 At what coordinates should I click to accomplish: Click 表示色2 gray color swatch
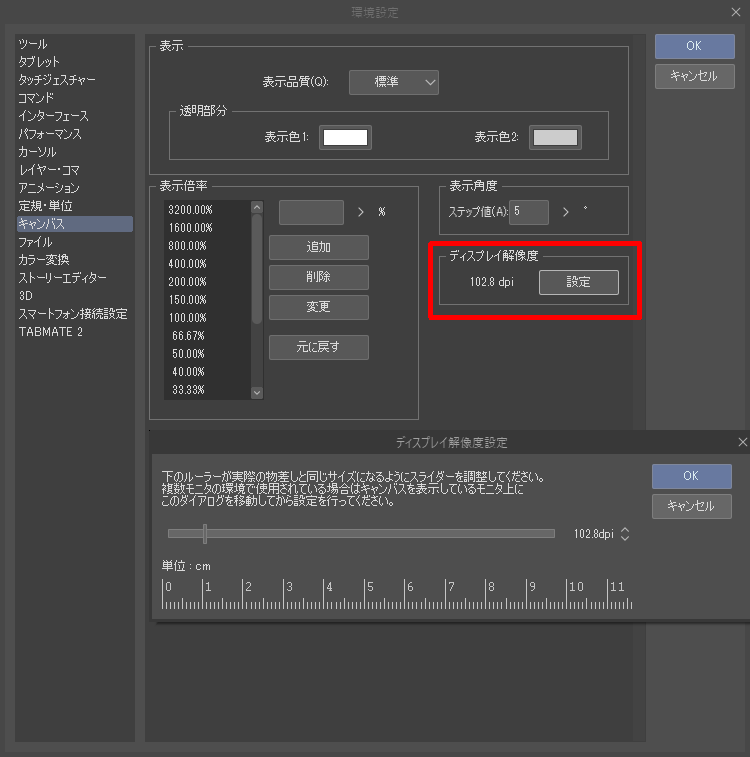556,138
